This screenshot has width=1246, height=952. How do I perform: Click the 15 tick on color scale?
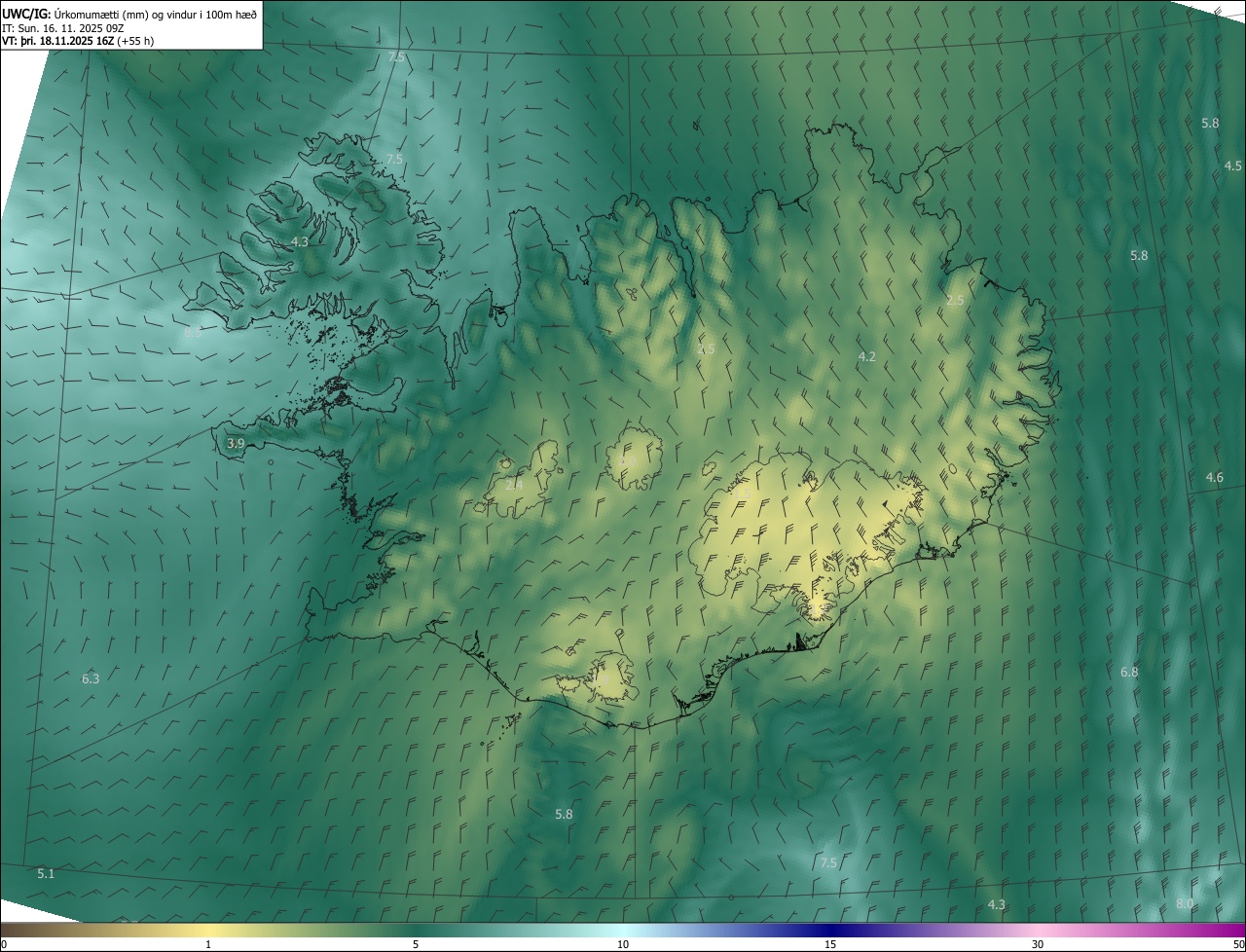(830, 945)
